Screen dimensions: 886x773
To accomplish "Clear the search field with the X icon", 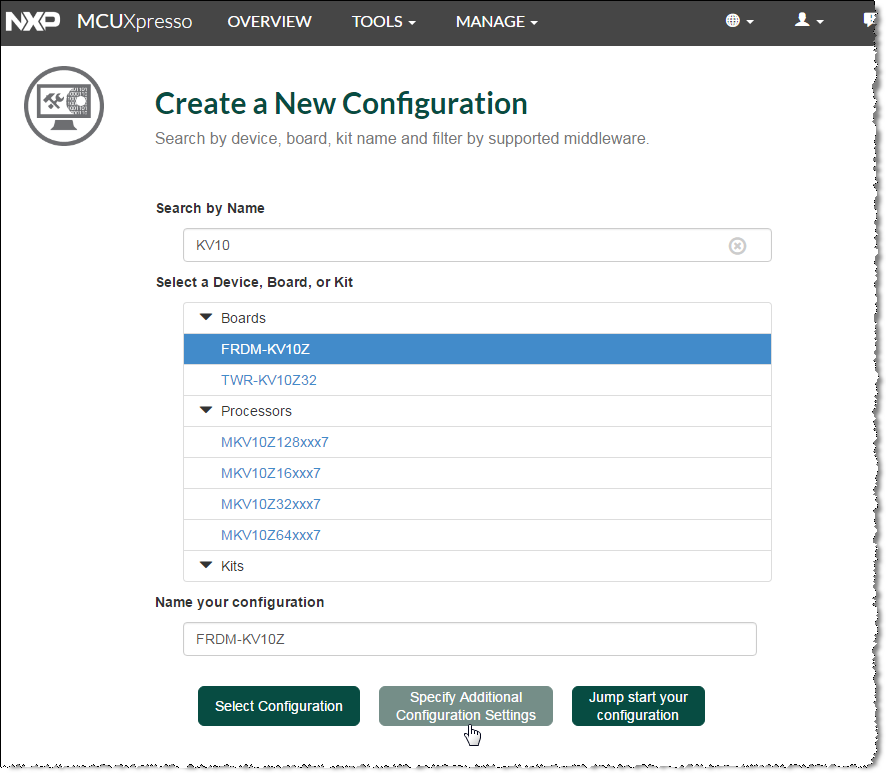I will pyautogui.click(x=737, y=246).
